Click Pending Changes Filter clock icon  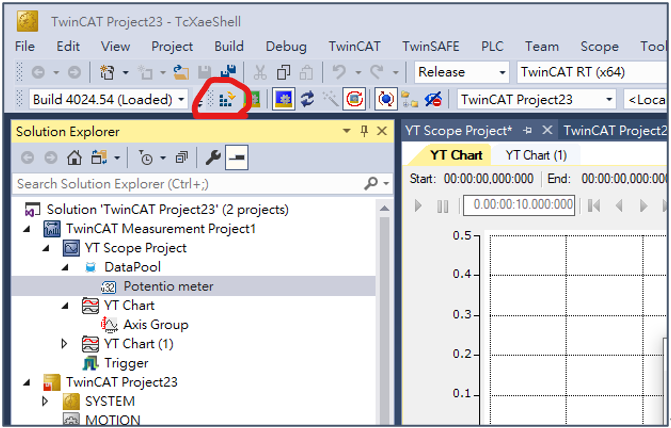[x=145, y=158]
